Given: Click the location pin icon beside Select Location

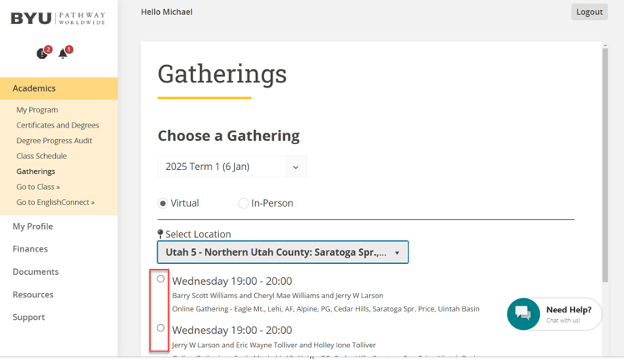Looking at the screenshot, I should pyautogui.click(x=160, y=234).
